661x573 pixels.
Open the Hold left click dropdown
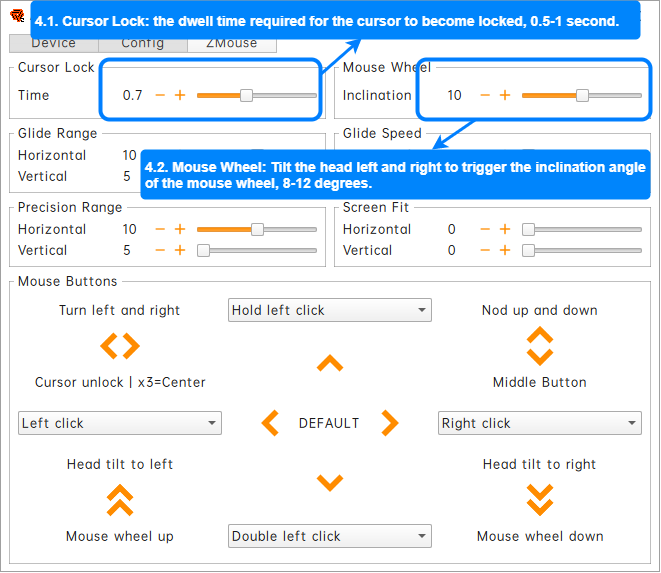329,310
